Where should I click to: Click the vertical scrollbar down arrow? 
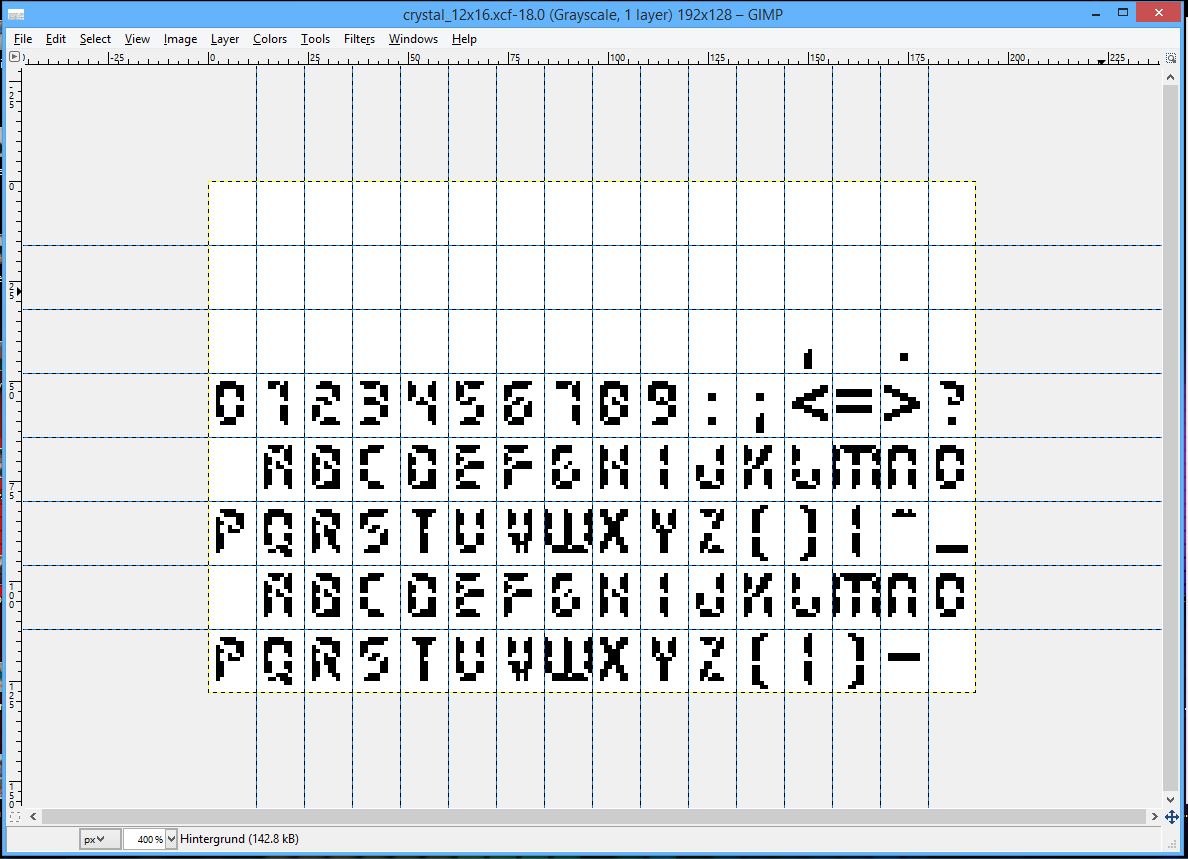click(x=1171, y=800)
